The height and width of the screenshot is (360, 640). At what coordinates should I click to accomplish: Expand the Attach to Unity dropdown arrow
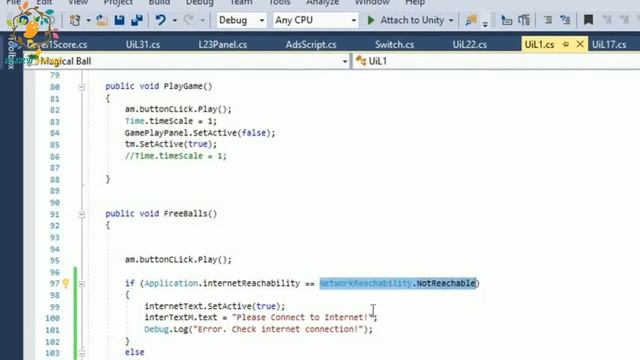coord(451,20)
